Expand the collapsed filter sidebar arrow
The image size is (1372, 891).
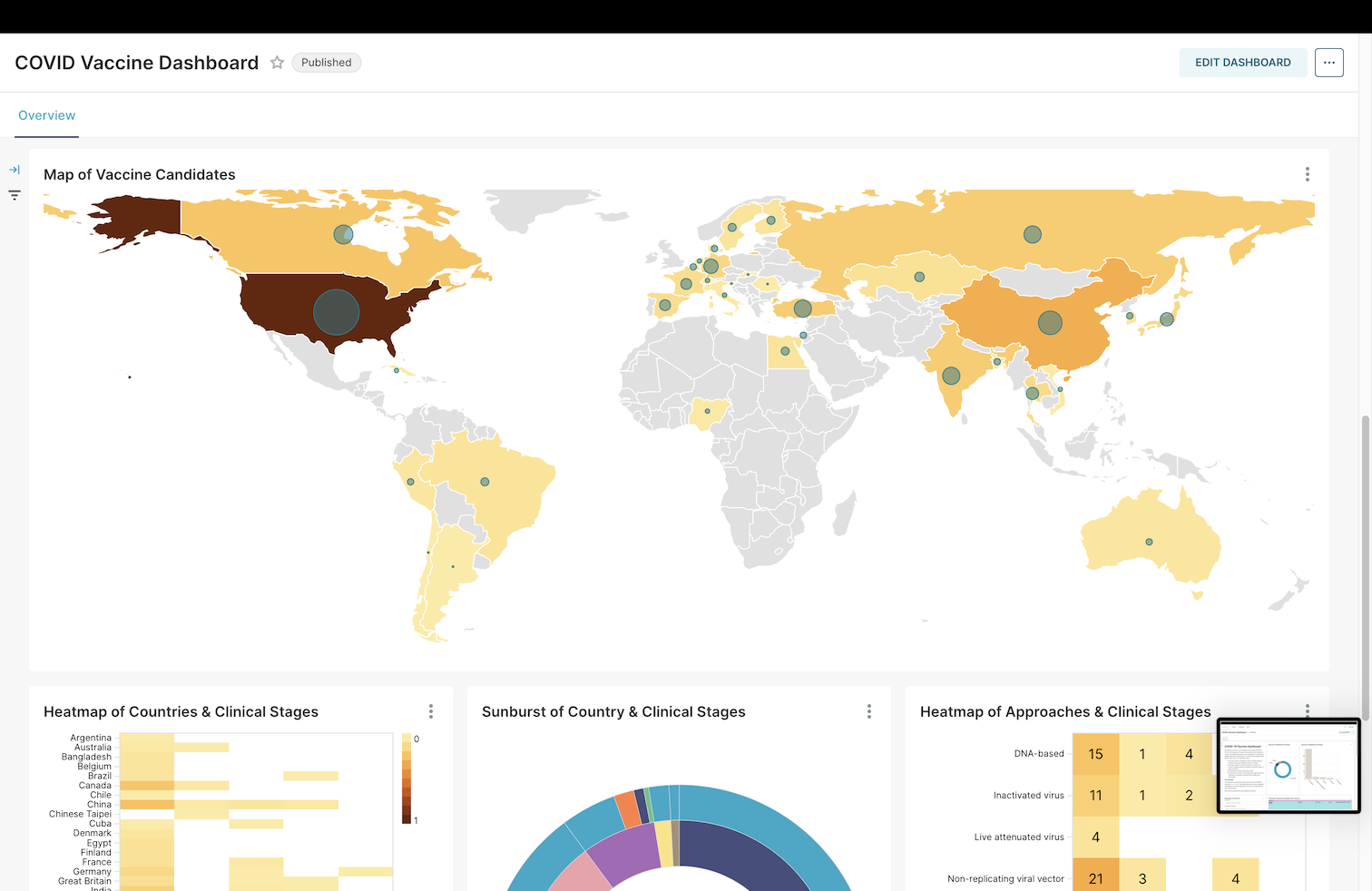15,170
